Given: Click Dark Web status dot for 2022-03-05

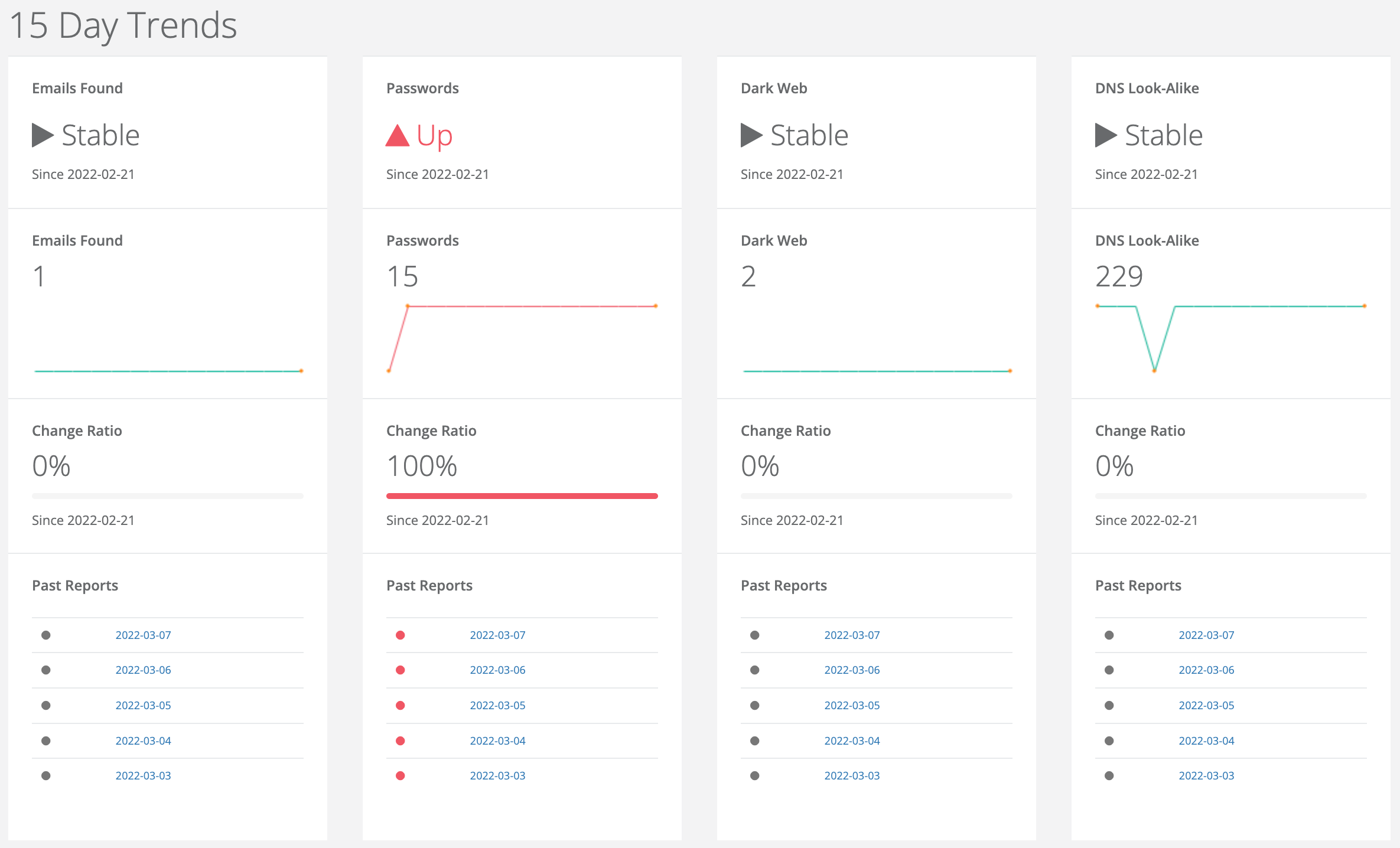Looking at the screenshot, I should [x=755, y=705].
